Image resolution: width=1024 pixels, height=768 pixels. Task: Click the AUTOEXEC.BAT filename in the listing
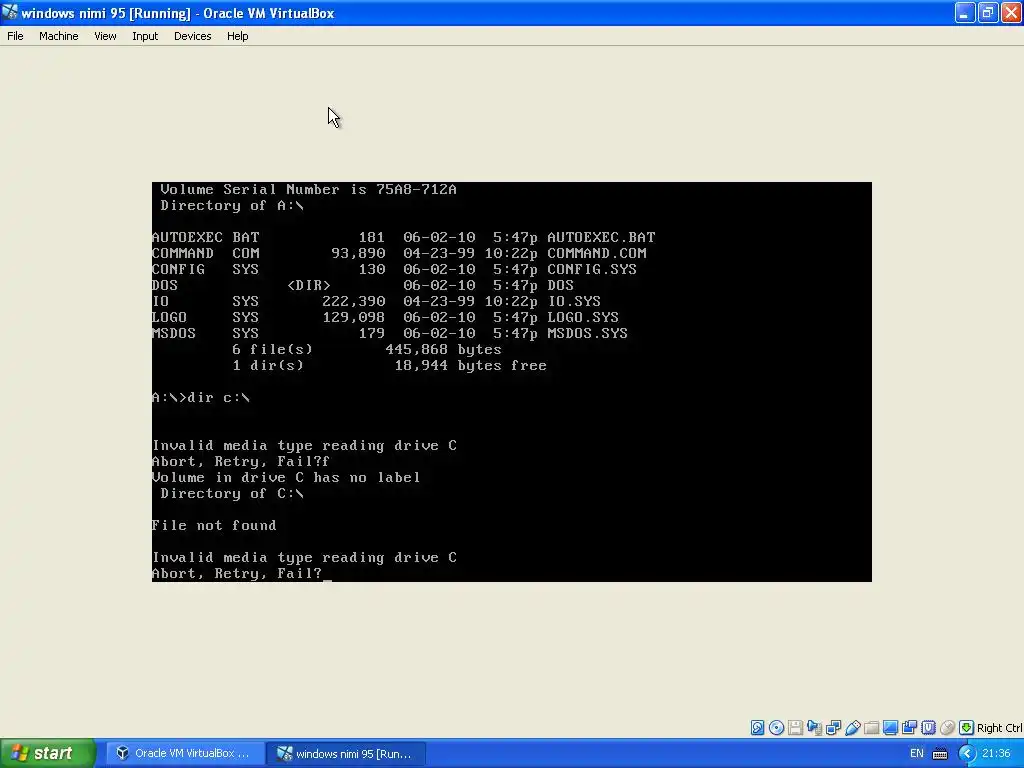[601, 237]
